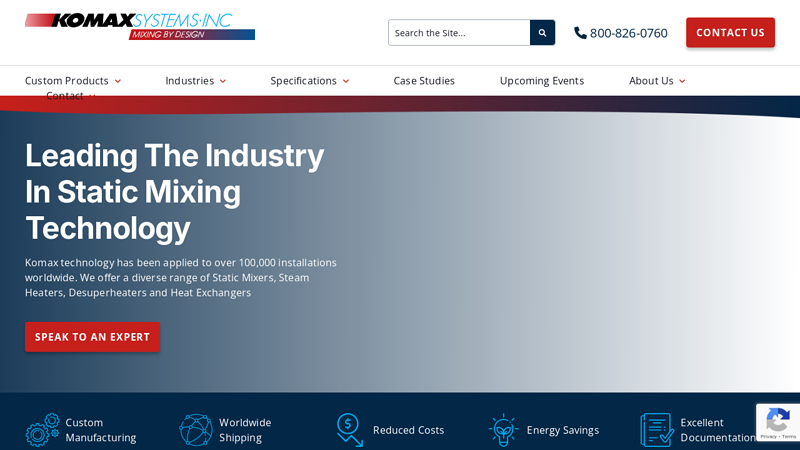Expand the Industries dropdown chevron

tap(223, 81)
